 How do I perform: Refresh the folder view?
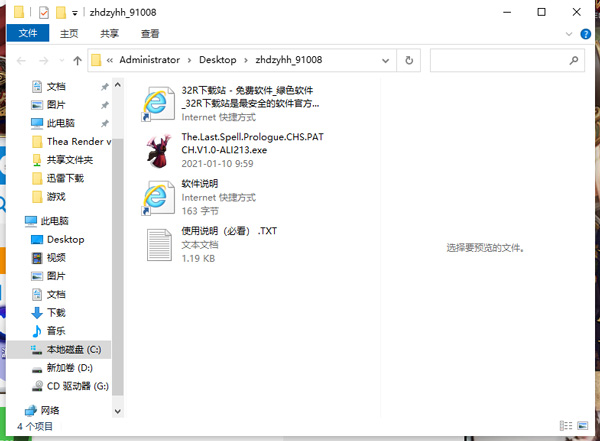click(x=409, y=60)
